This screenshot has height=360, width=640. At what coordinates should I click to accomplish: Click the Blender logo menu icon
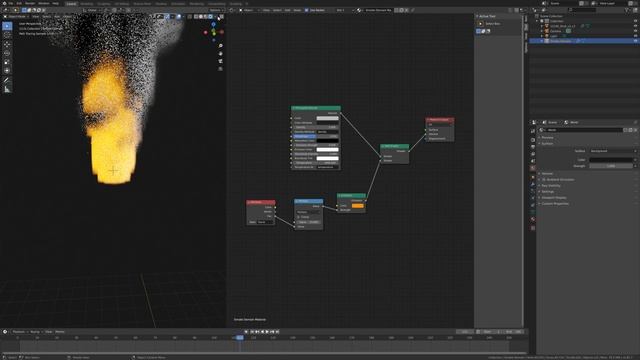point(4,3)
